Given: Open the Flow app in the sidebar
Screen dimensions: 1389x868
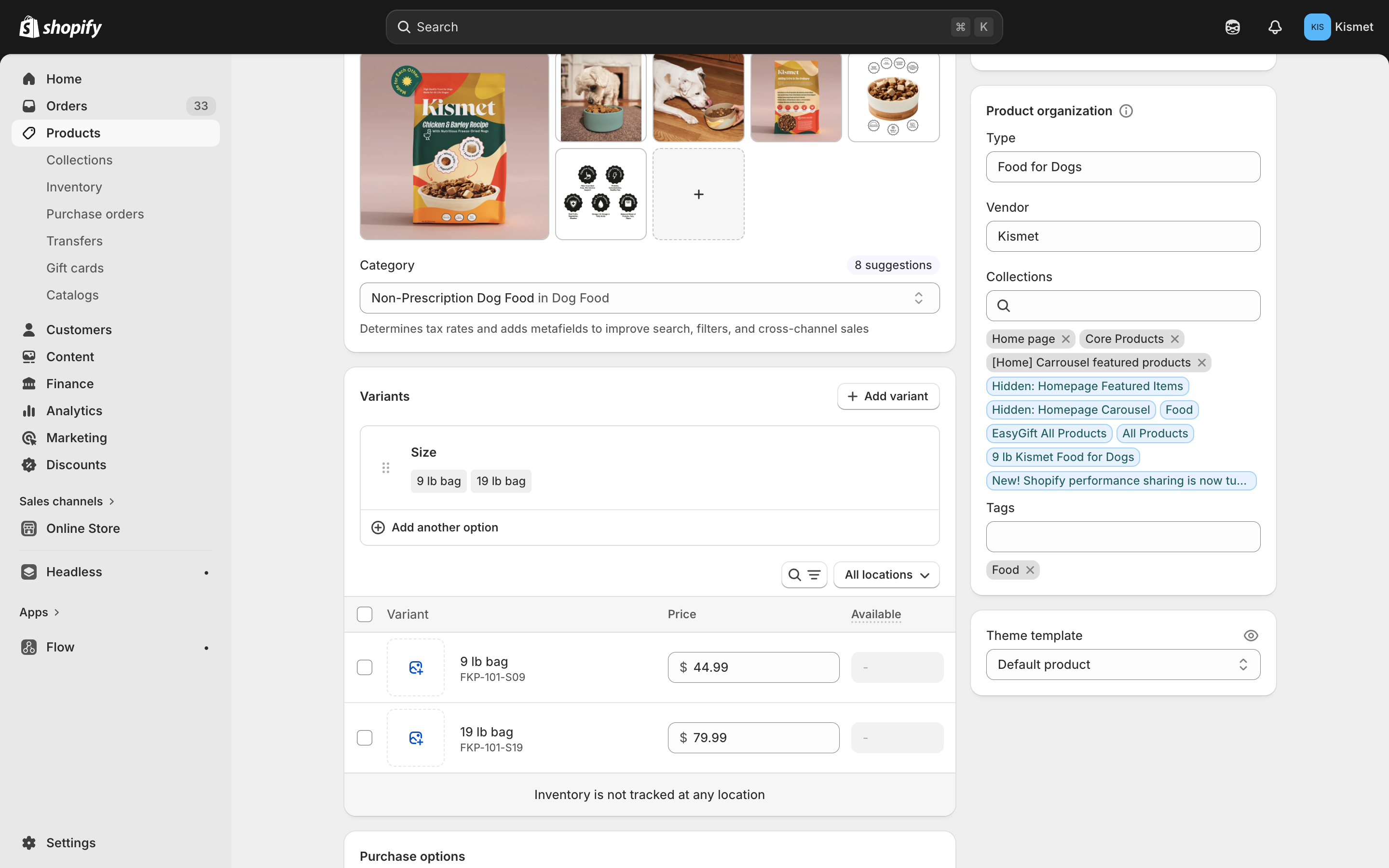Looking at the screenshot, I should point(59,647).
